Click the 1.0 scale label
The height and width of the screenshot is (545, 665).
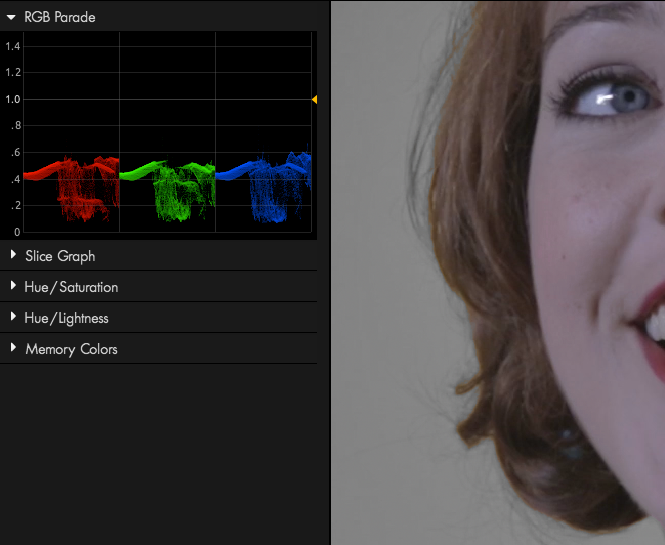pyautogui.click(x=13, y=99)
